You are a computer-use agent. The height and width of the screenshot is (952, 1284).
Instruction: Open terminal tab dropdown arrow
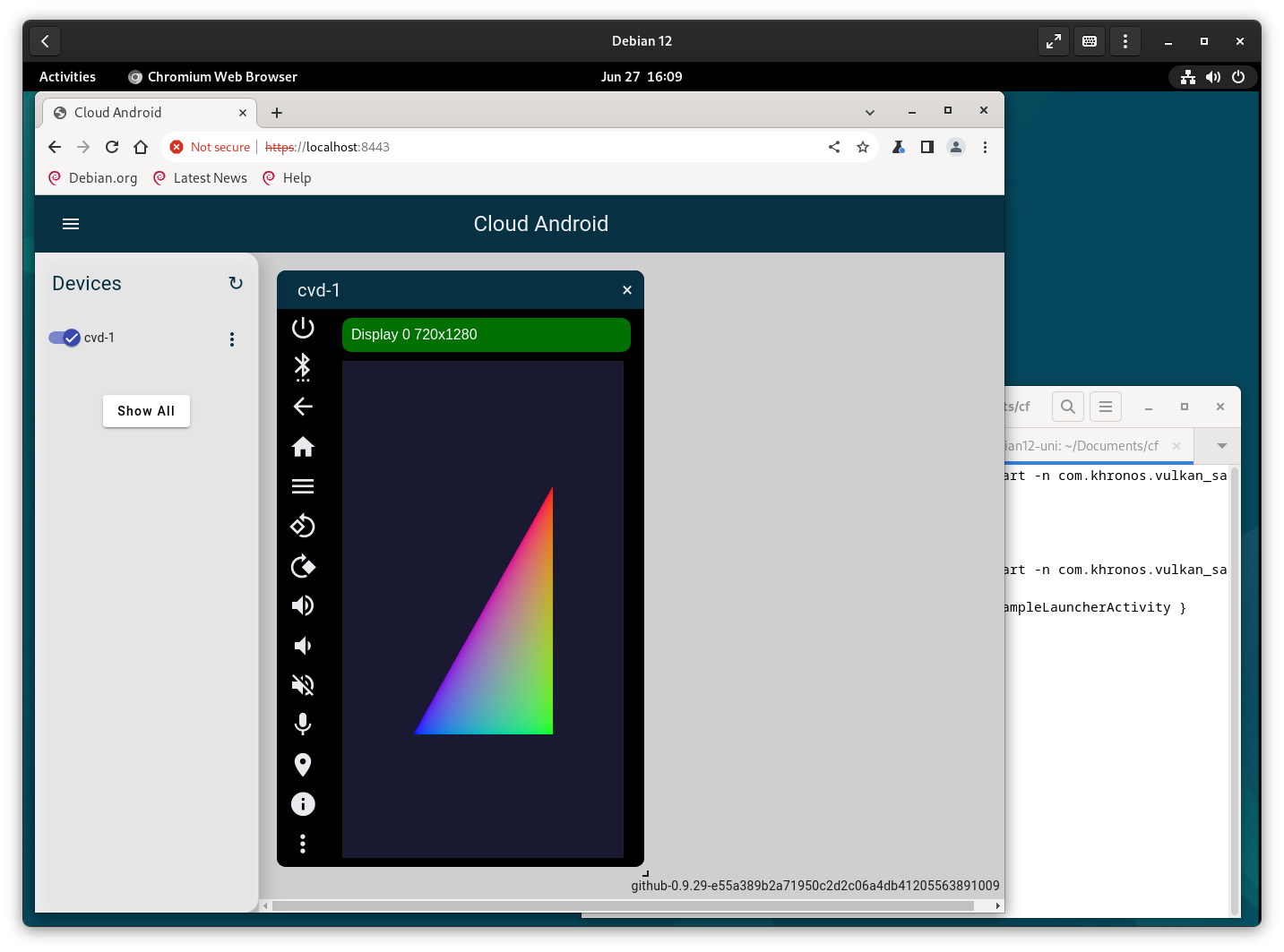click(1221, 446)
